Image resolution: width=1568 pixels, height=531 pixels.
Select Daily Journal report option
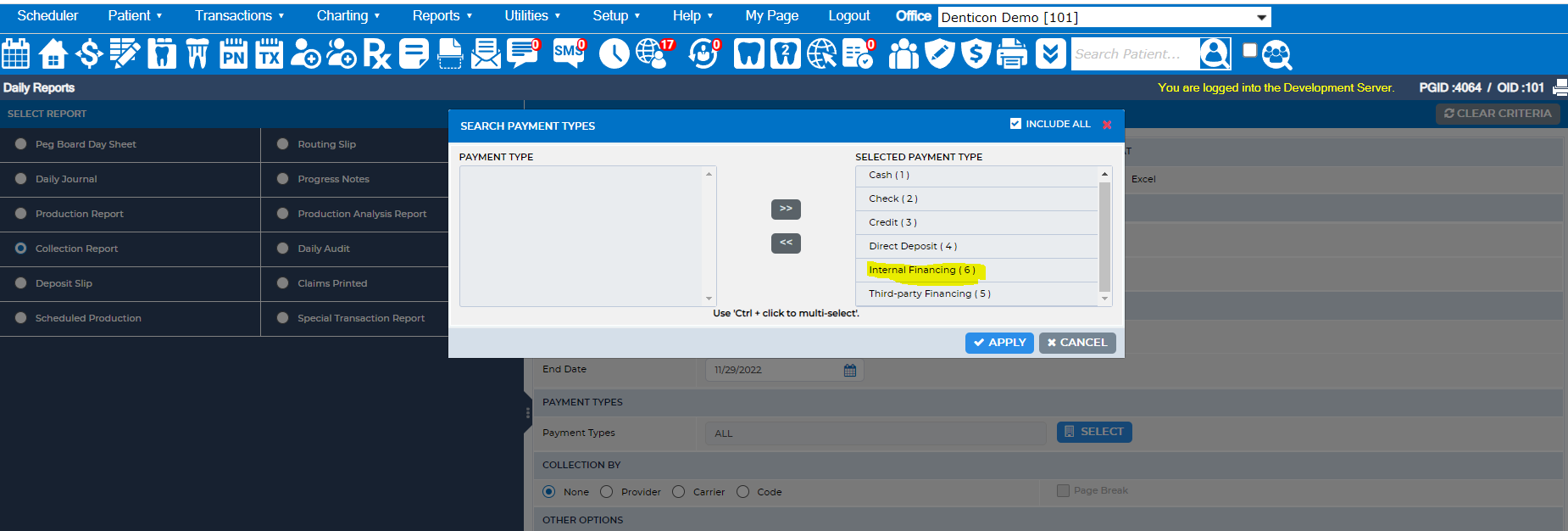(20, 179)
